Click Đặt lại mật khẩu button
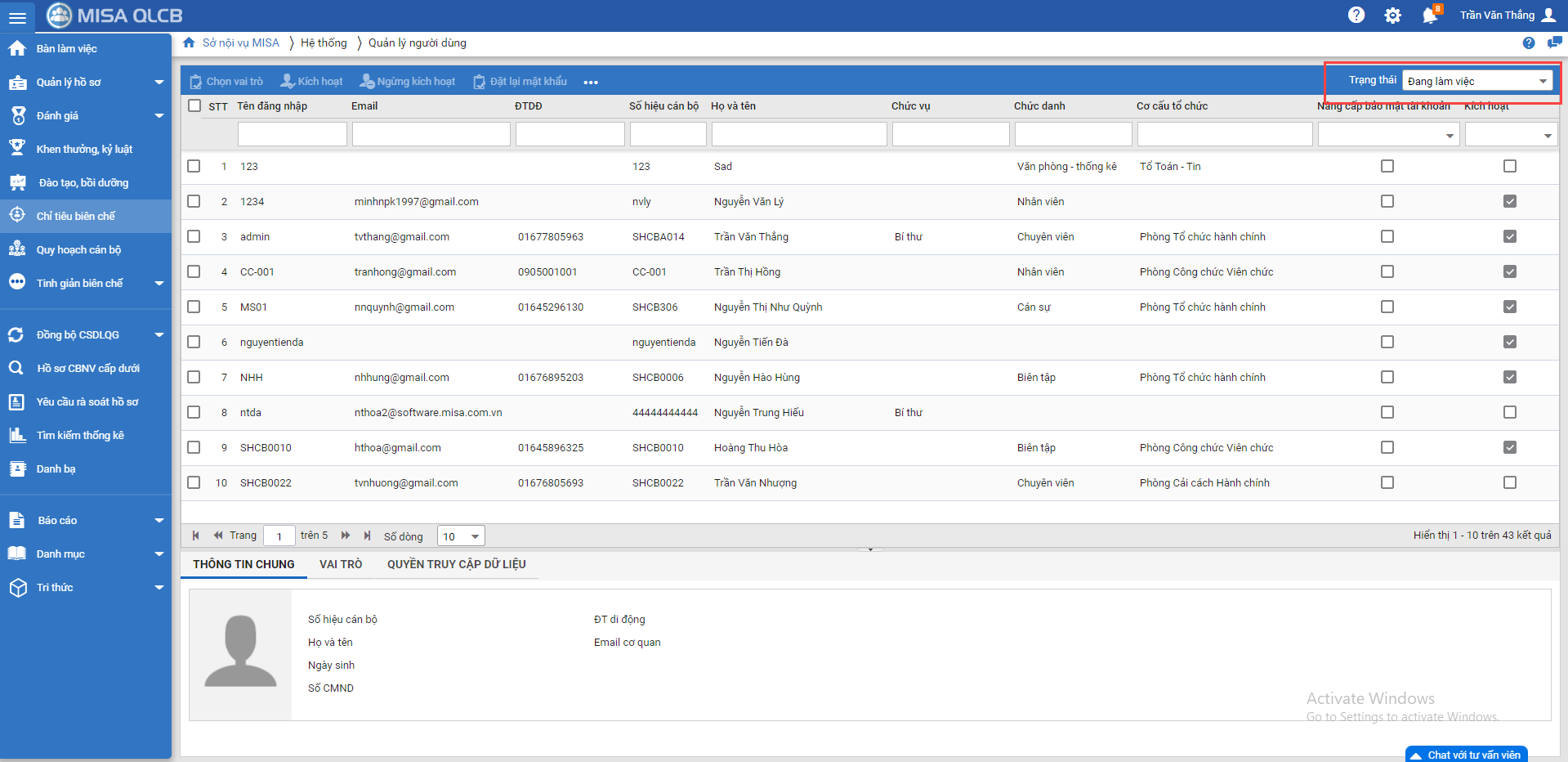Screen dimensions: 1568x762 520,82
